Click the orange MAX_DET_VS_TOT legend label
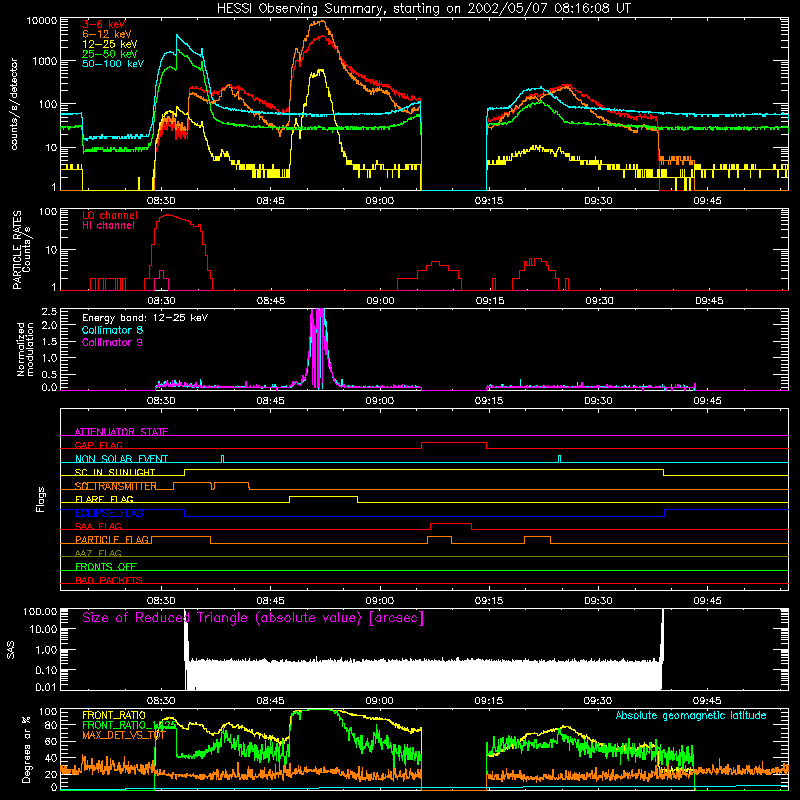The image size is (800, 800). point(124,735)
